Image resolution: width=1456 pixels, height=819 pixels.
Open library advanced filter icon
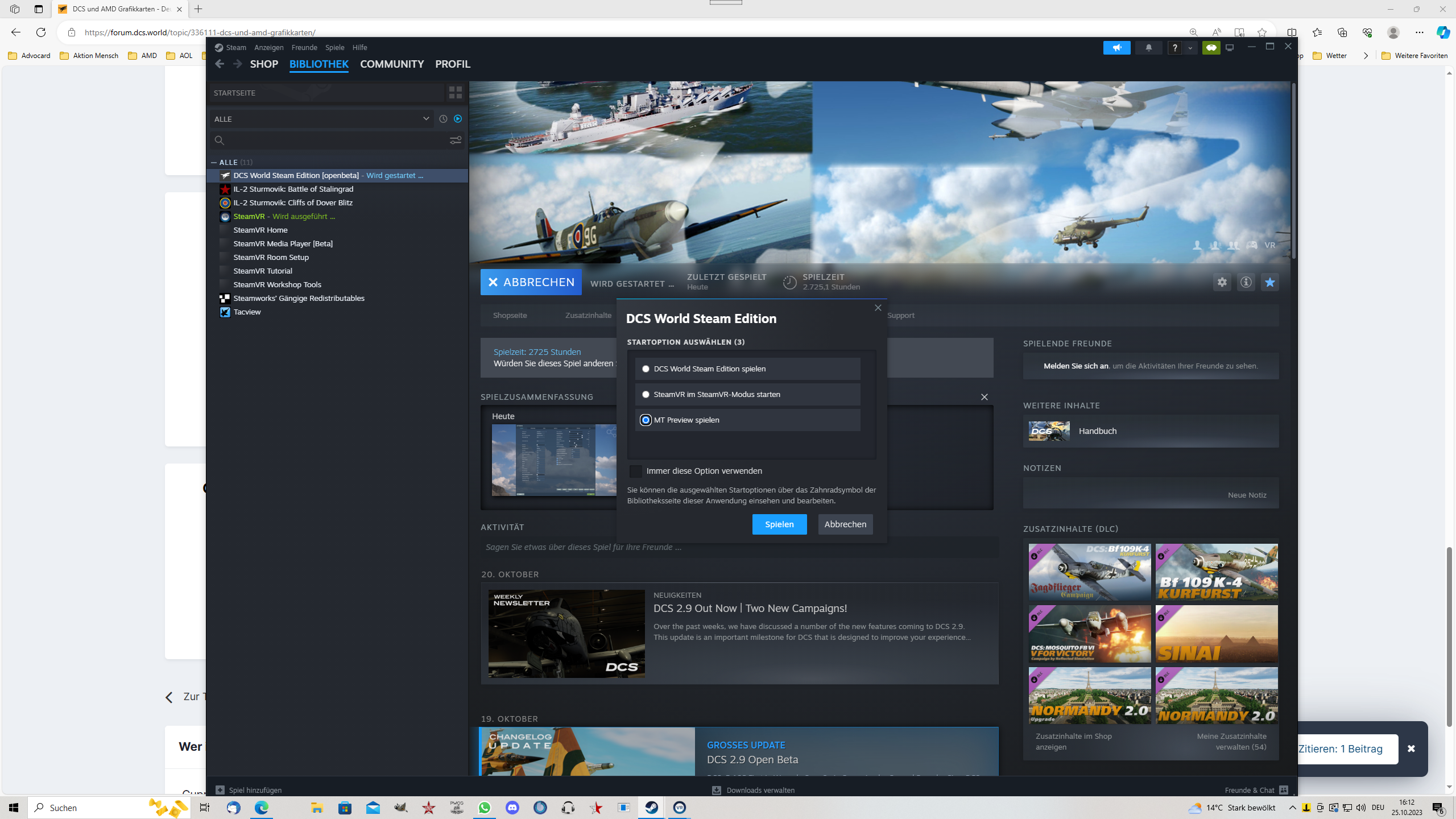[456, 140]
